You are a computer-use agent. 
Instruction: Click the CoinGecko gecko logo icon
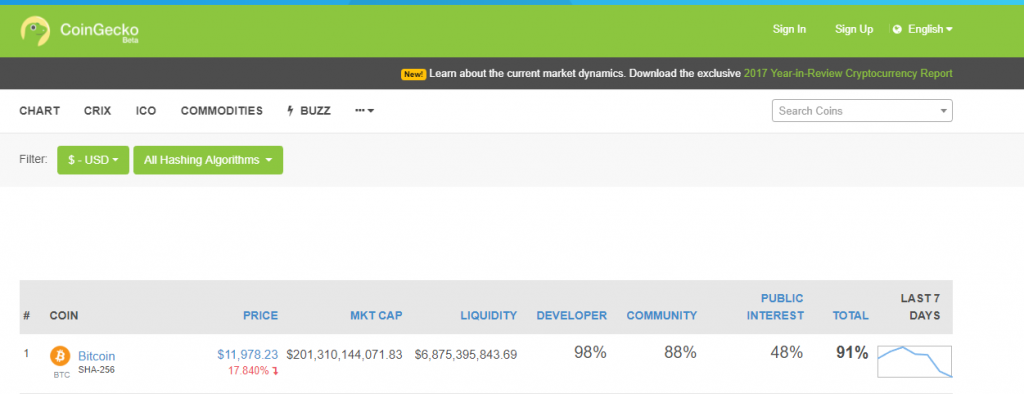[35, 31]
